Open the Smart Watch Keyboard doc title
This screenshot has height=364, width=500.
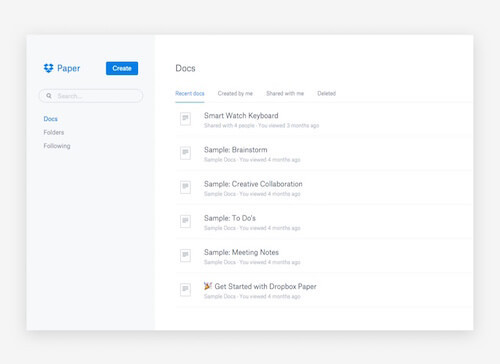click(241, 116)
